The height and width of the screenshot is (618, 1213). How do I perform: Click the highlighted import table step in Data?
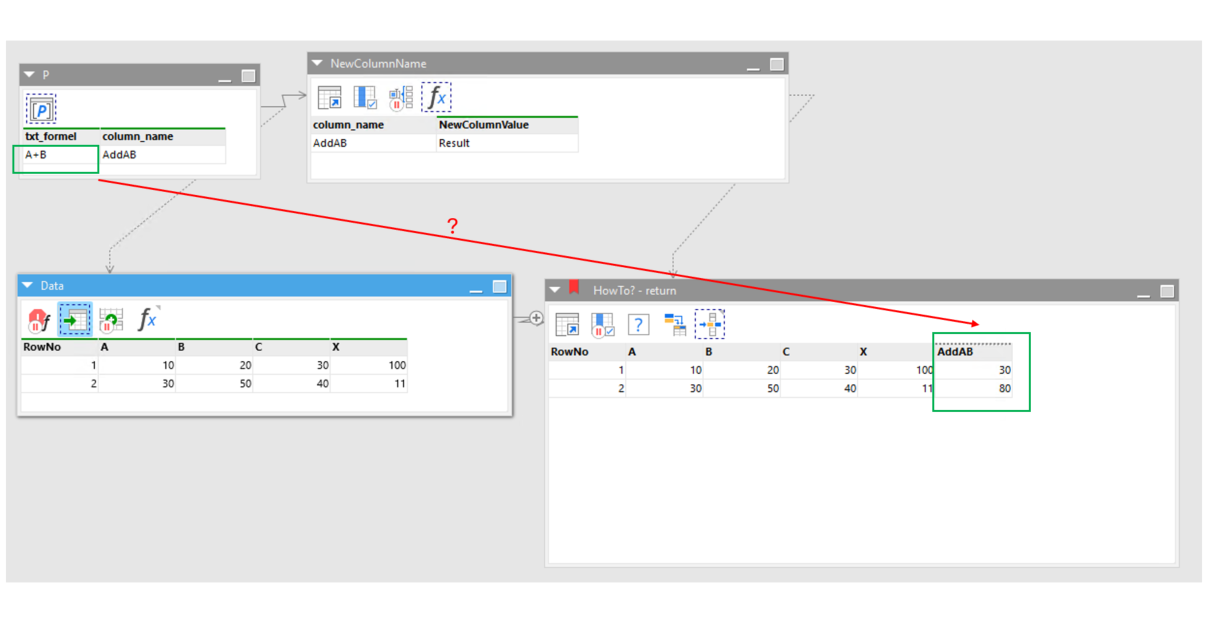(x=75, y=320)
